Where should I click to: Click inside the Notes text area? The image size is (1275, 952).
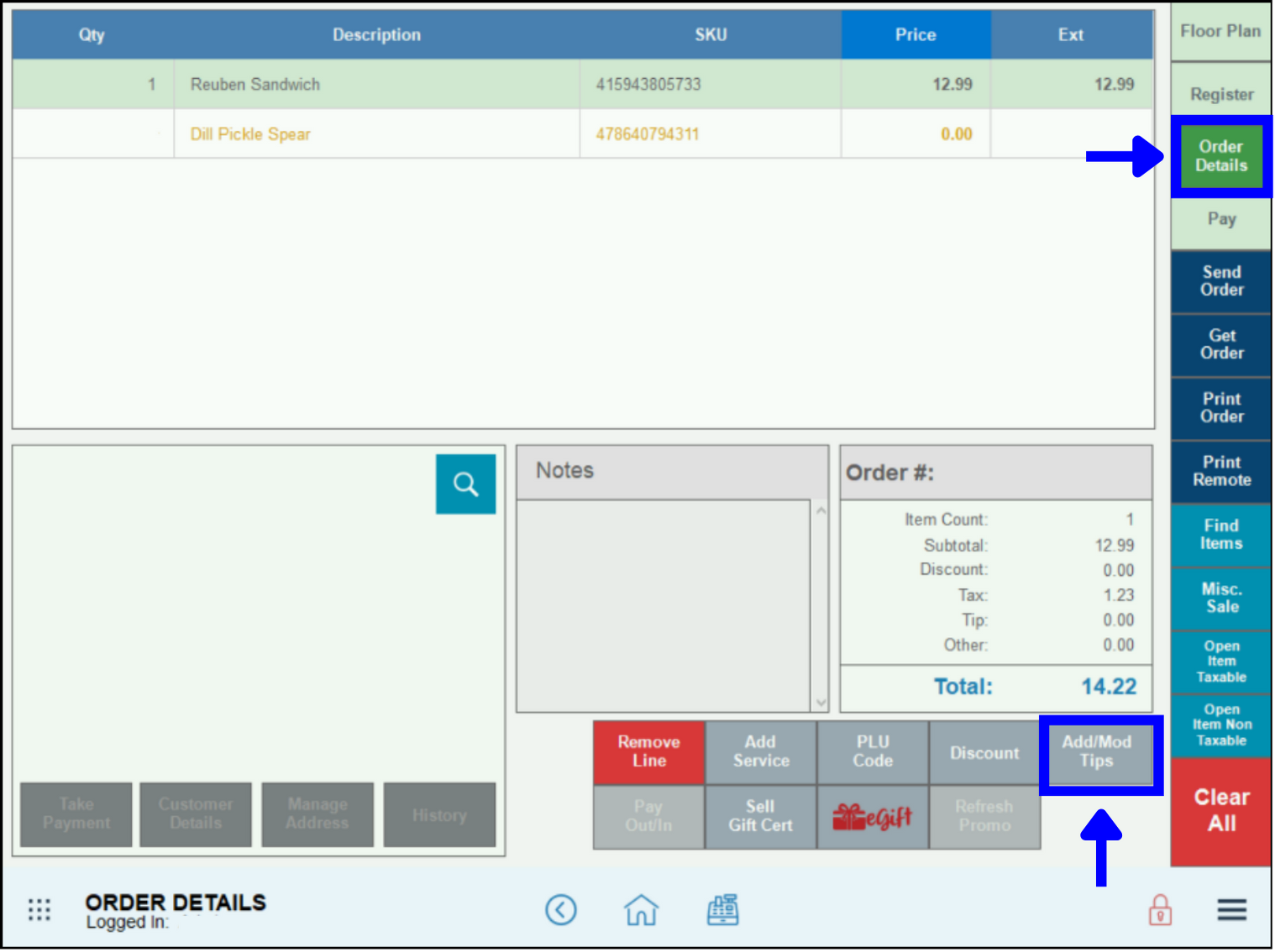pyautogui.click(x=664, y=603)
